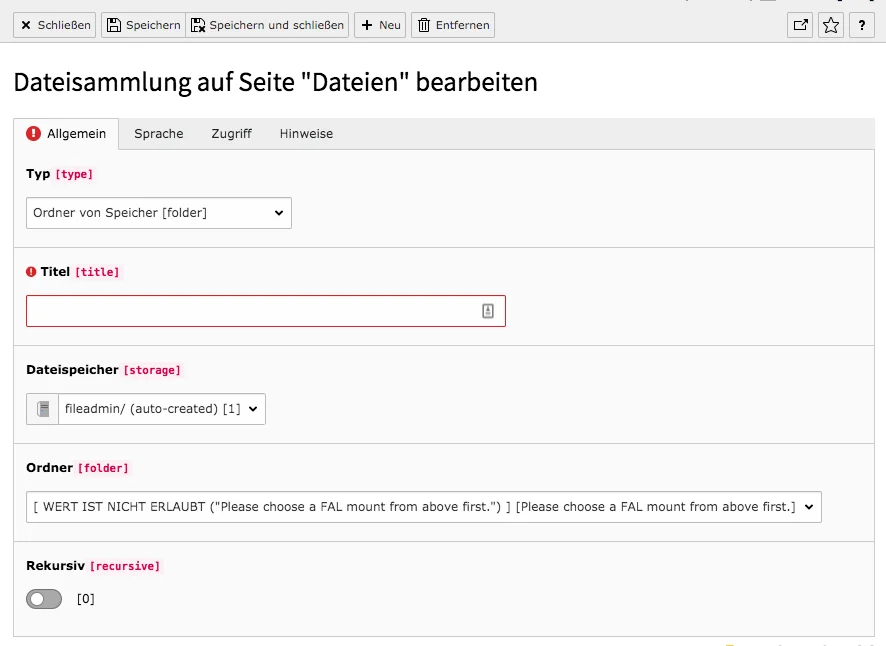Toggle the Rekursiv switch

[44, 599]
